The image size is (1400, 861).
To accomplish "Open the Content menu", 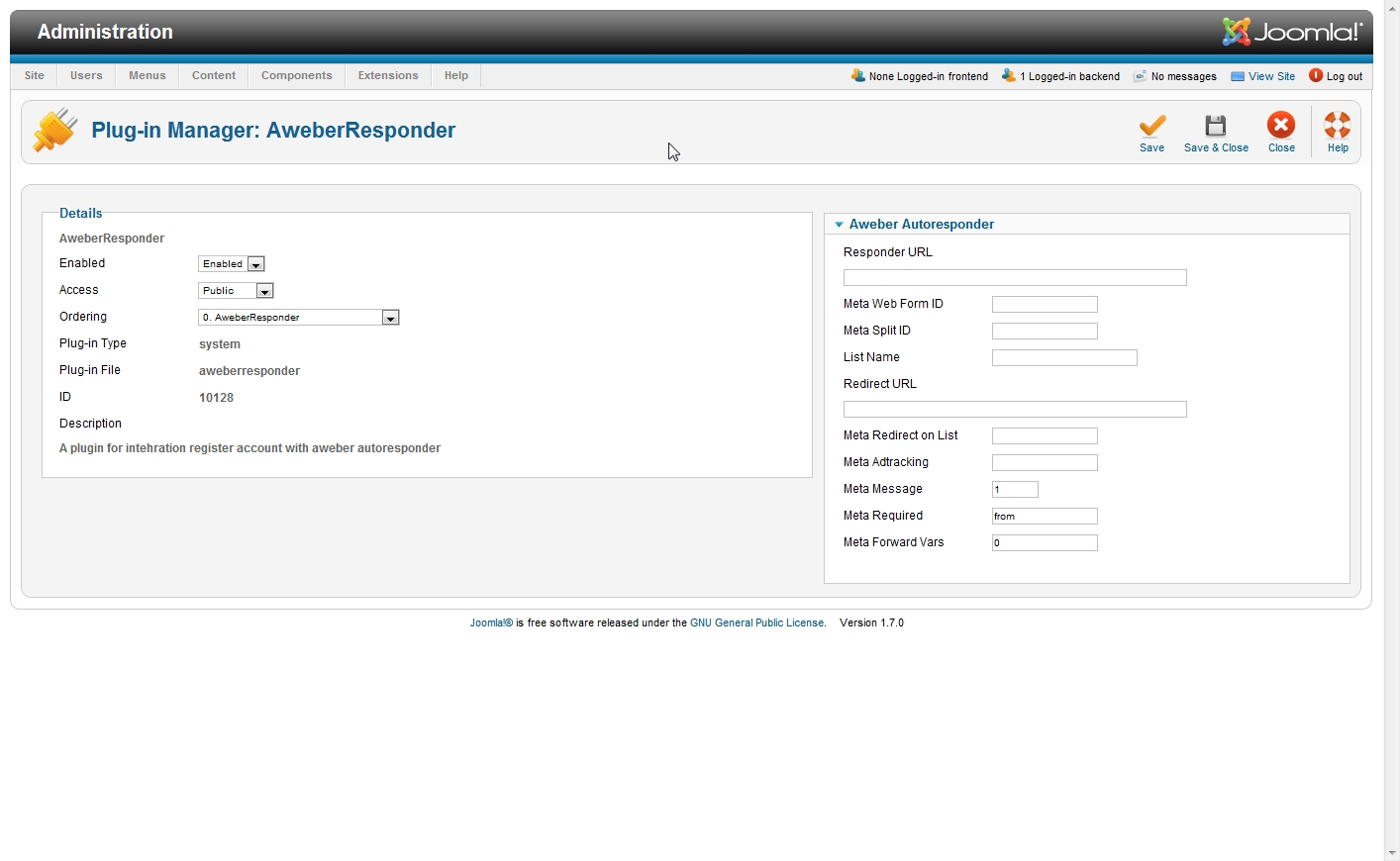I will (x=214, y=75).
